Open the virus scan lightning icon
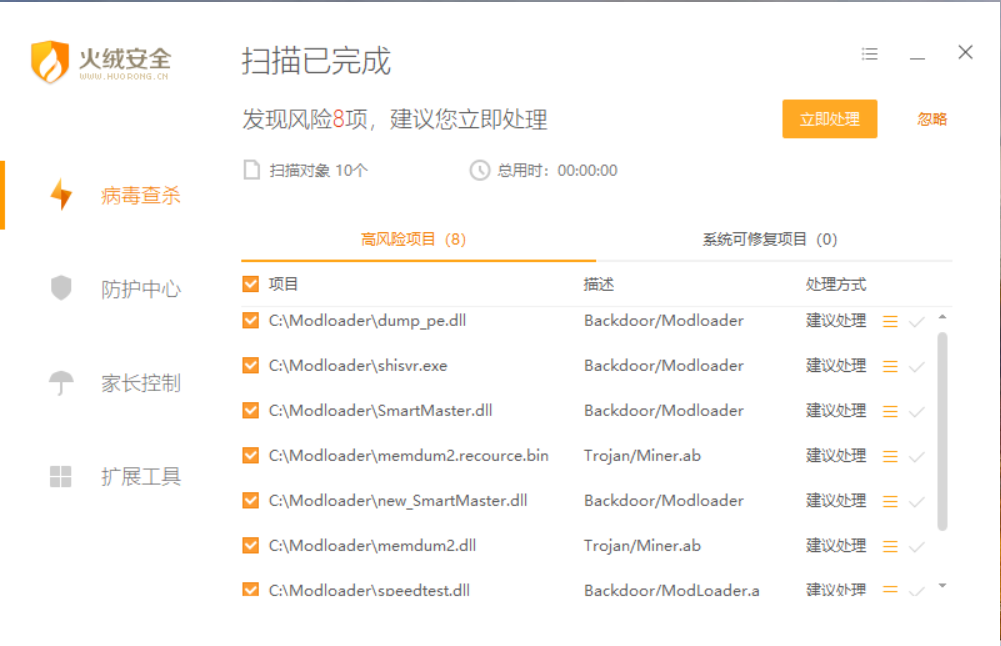 [61, 195]
